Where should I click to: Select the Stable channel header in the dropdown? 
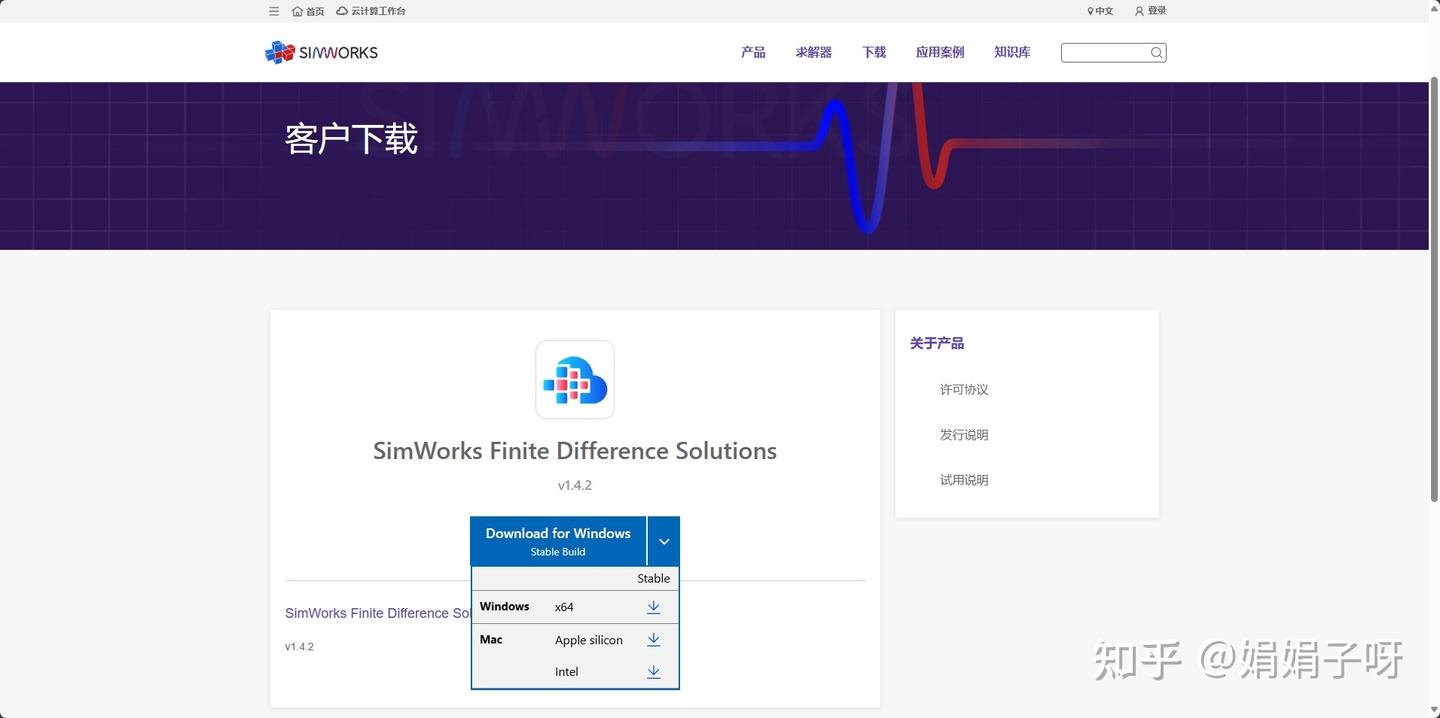(x=653, y=578)
